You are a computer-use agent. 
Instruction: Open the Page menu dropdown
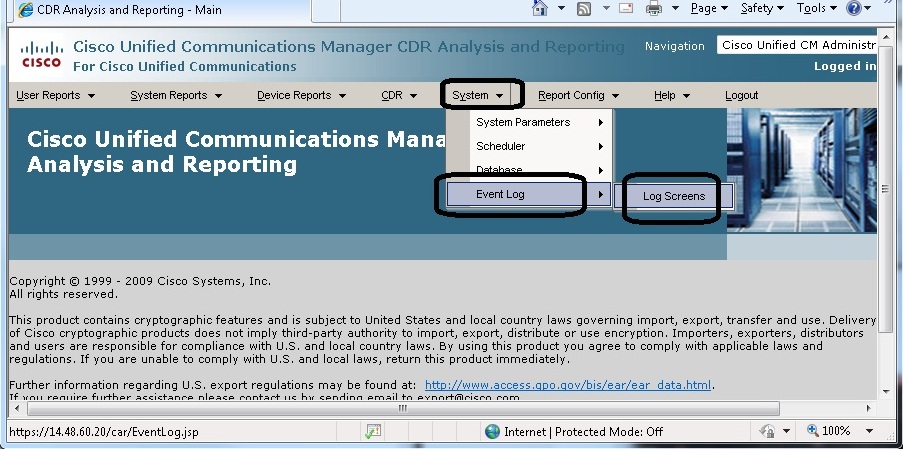pos(709,9)
